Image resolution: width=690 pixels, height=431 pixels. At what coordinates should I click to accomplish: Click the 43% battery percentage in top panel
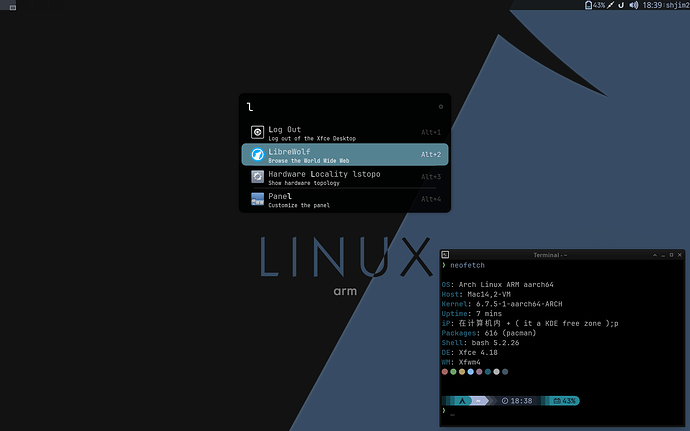click(599, 5)
